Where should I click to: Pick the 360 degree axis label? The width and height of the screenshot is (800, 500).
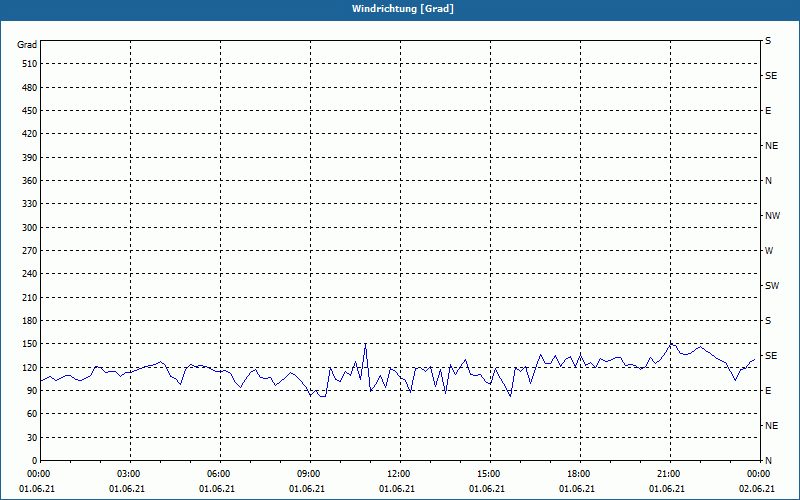[30, 181]
